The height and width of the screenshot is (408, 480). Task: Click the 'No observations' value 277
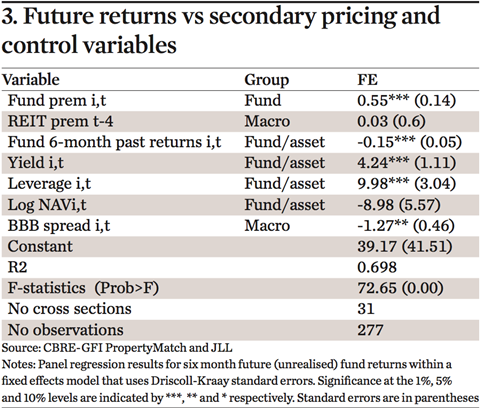pos(370,330)
